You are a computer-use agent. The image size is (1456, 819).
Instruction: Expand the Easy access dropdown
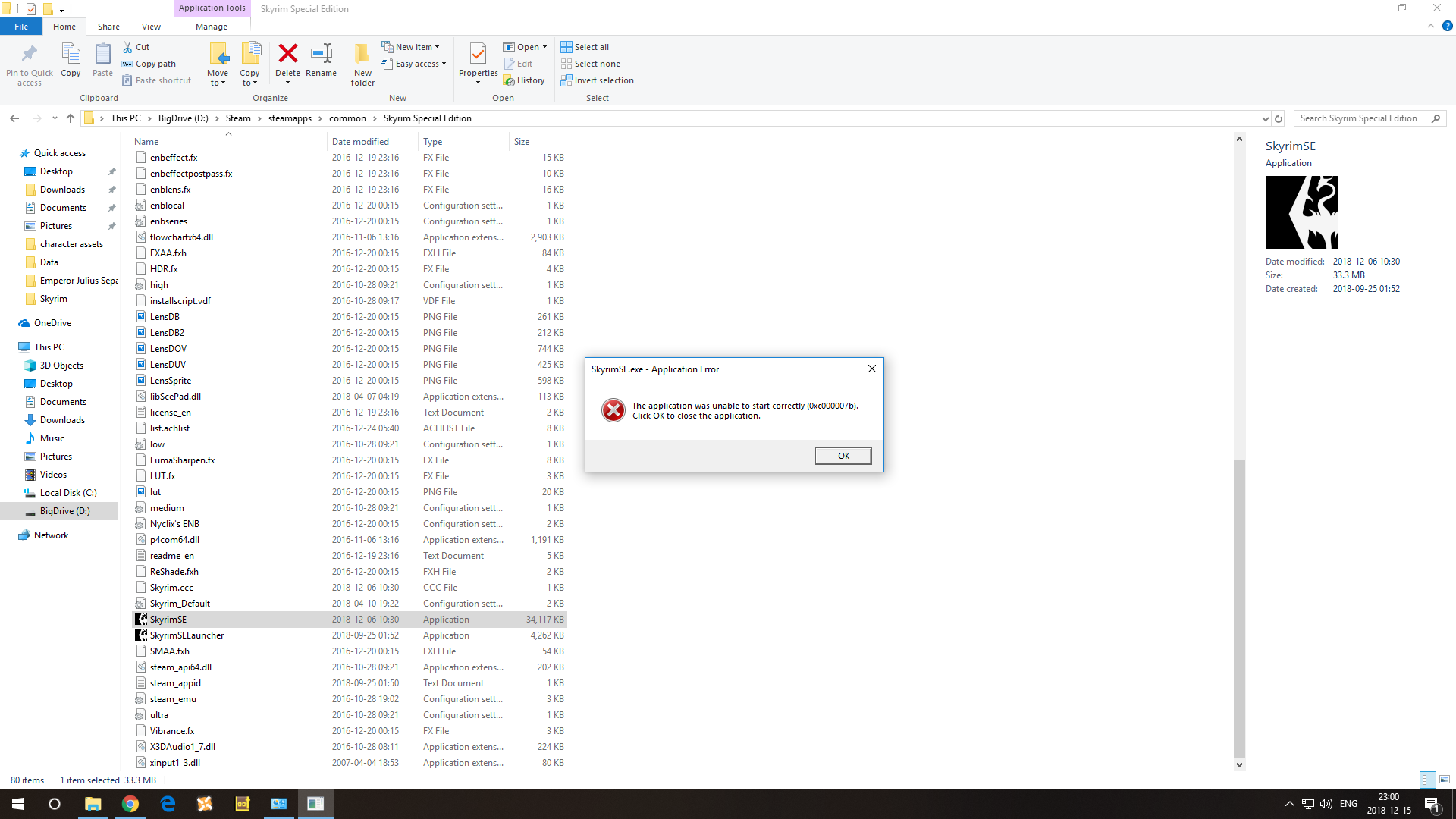coord(414,64)
